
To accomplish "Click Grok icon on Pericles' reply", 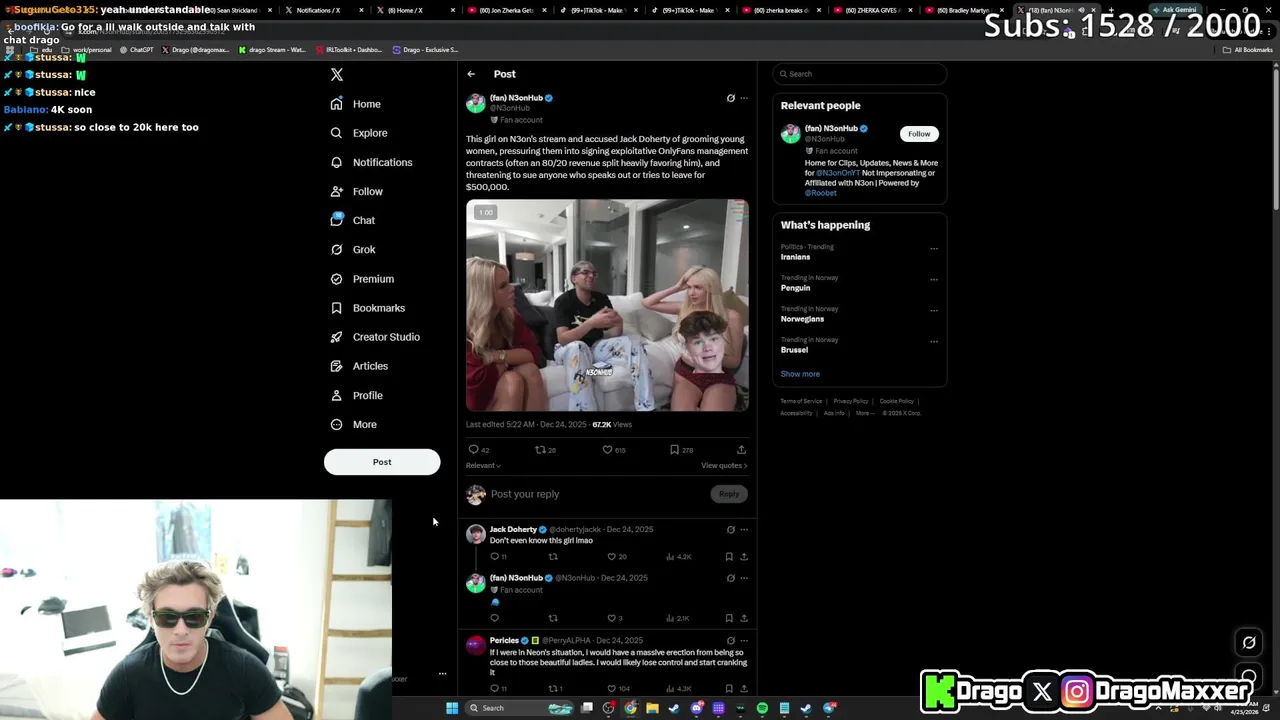I will point(730,641).
